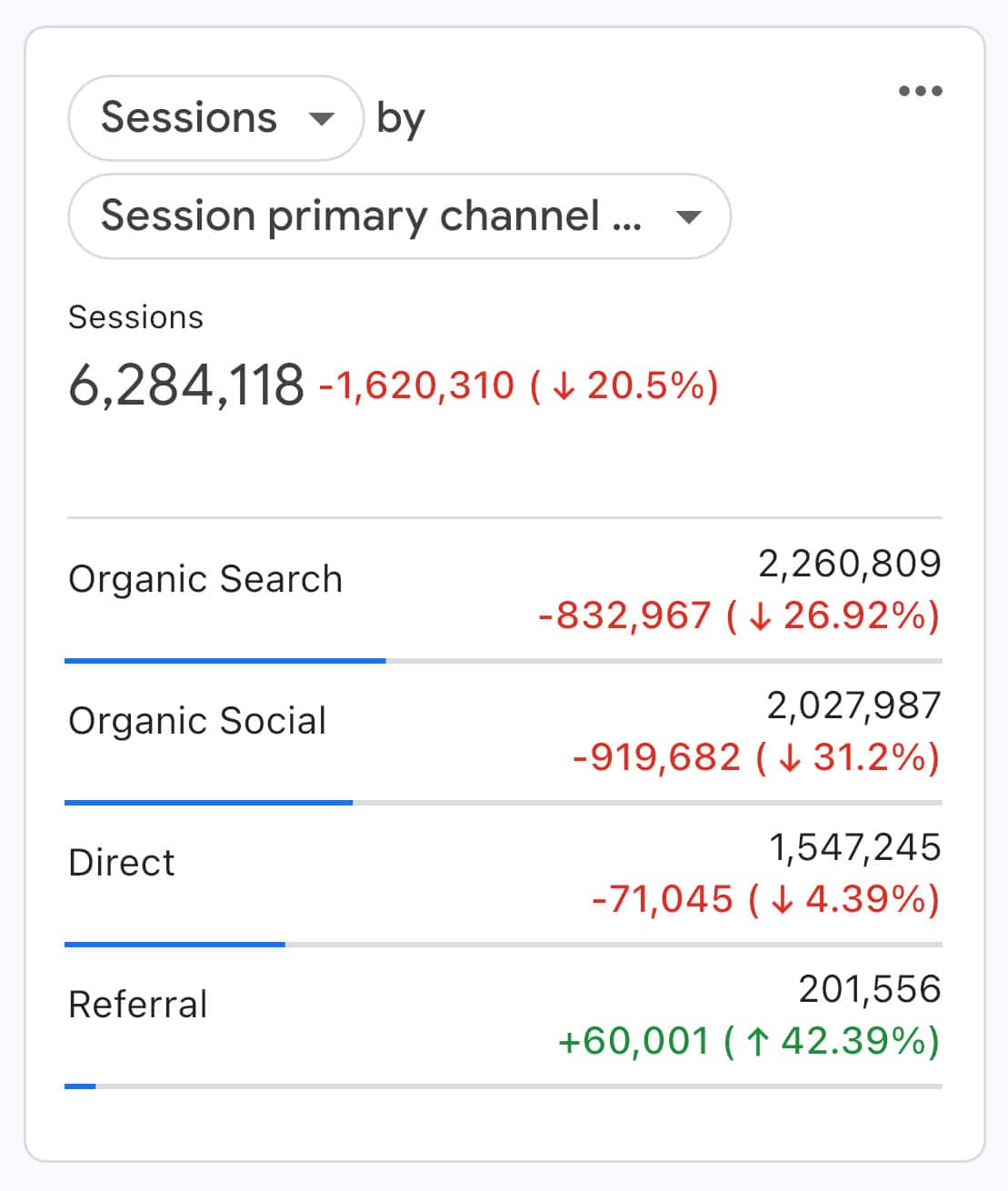This screenshot has height=1191, width=1008.
Task: Click the Organic Social blue progress bar
Action: click(x=209, y=803)
